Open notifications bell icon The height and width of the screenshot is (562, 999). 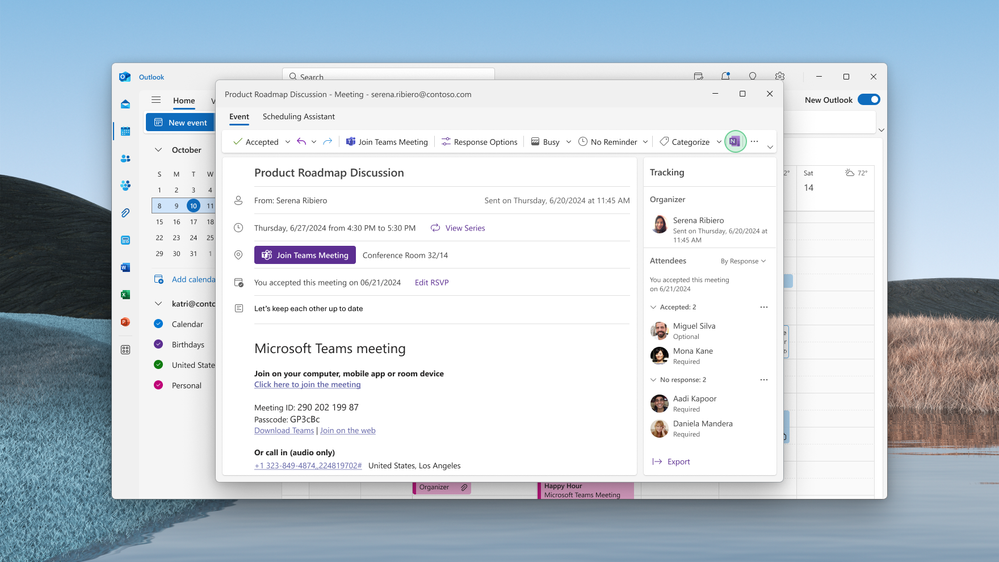click(726, 76)
